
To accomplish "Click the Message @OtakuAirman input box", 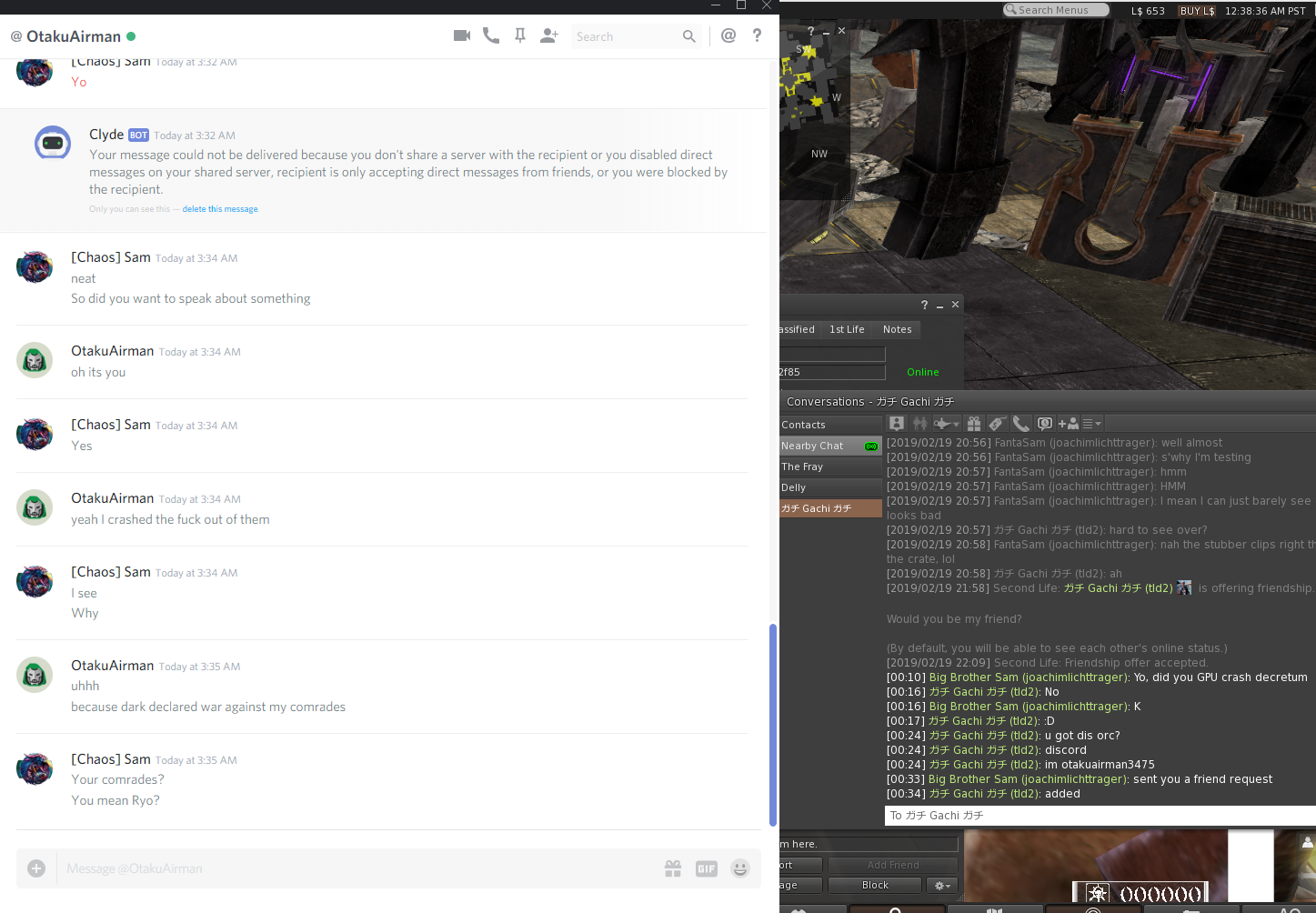I will [x=359, y=868].
